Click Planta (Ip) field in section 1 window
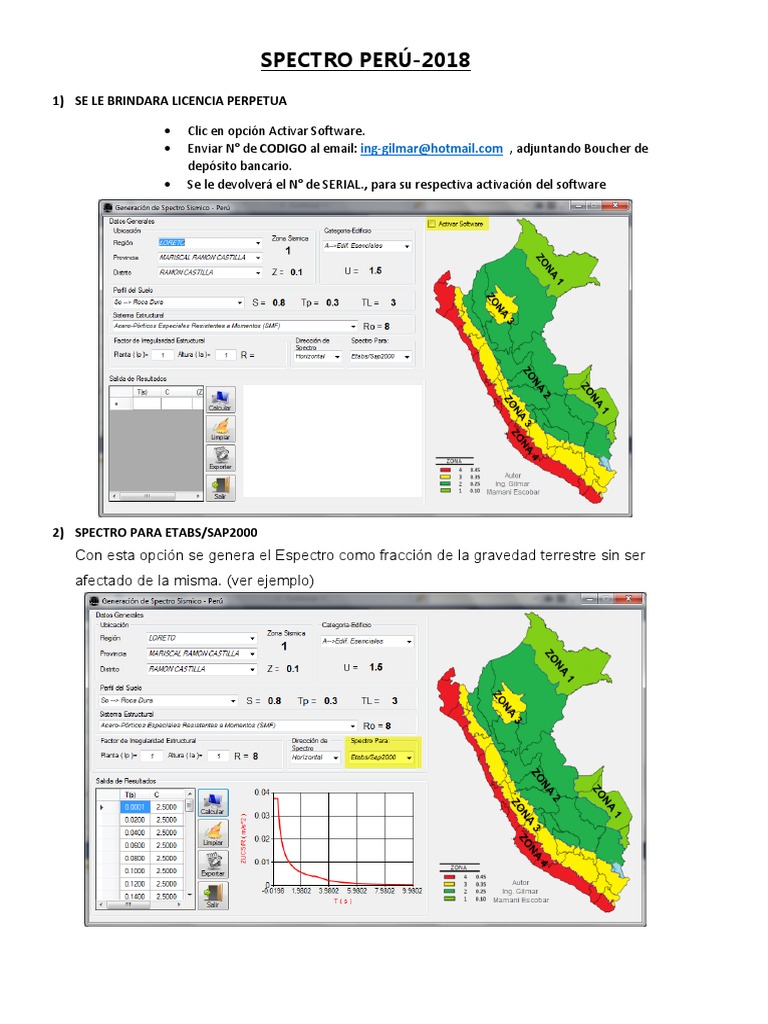Viewport: 768px width, 1024px height. click(163, 355)
